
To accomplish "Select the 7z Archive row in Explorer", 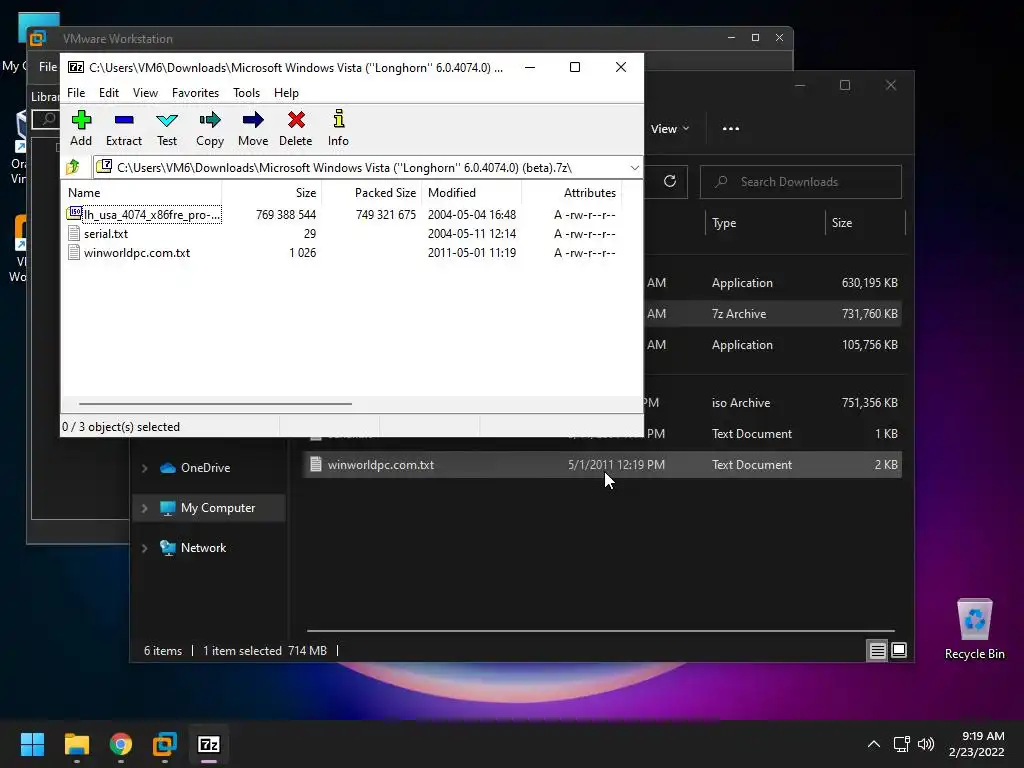I will (x=771, y=313).
